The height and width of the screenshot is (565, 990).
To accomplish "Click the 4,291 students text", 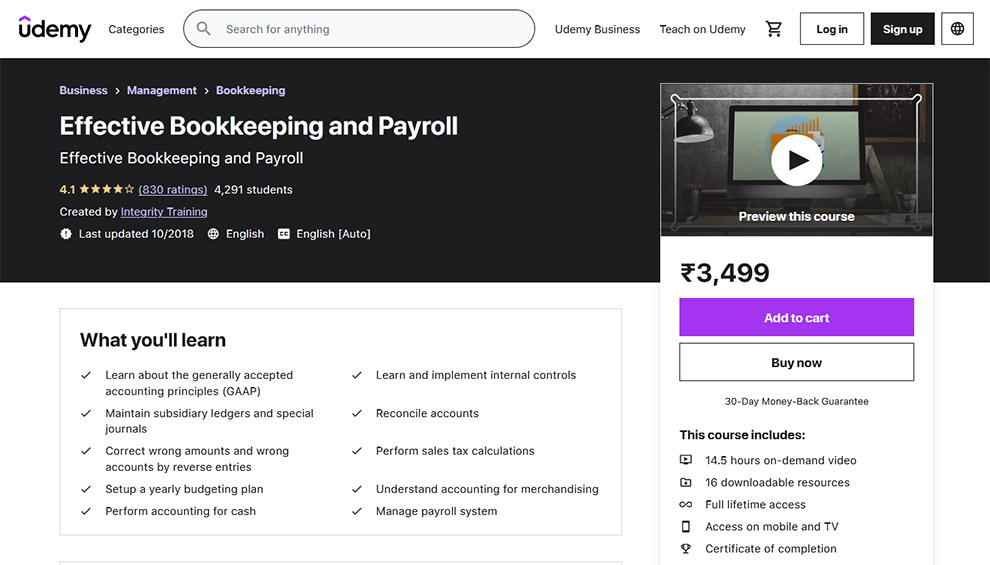I will point(253,189).
